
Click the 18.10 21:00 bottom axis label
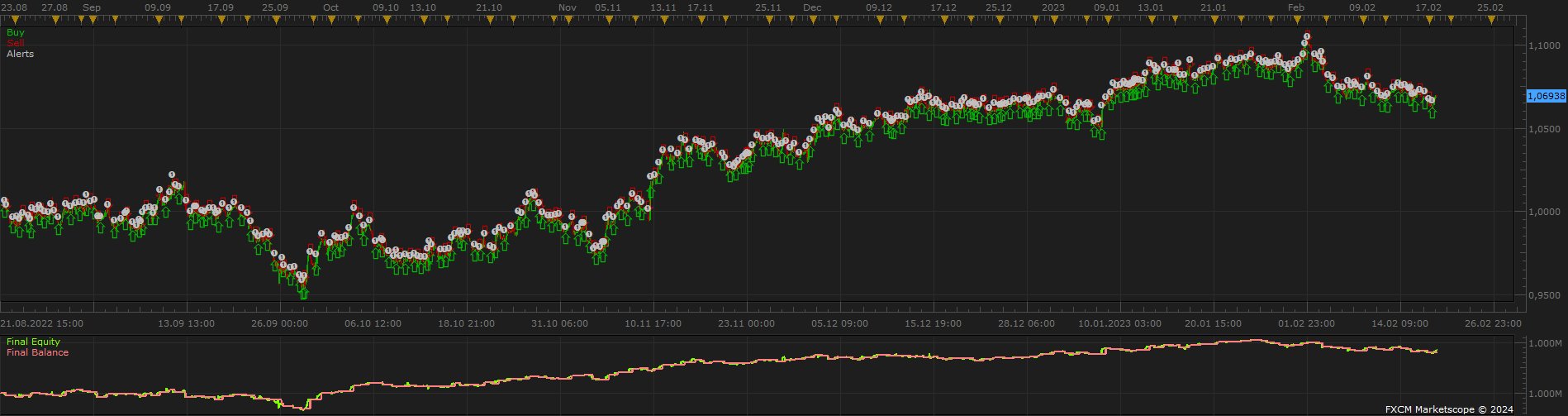click(x=467, y=323)
